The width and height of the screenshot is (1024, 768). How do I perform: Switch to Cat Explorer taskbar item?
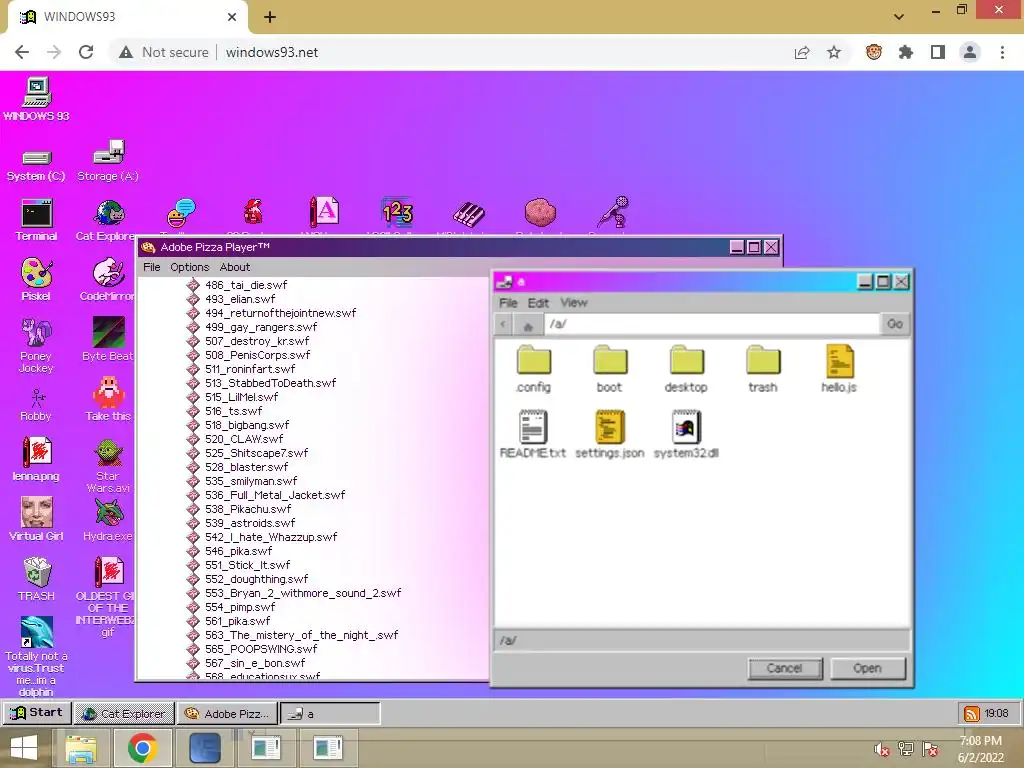(x=124, y=714)
